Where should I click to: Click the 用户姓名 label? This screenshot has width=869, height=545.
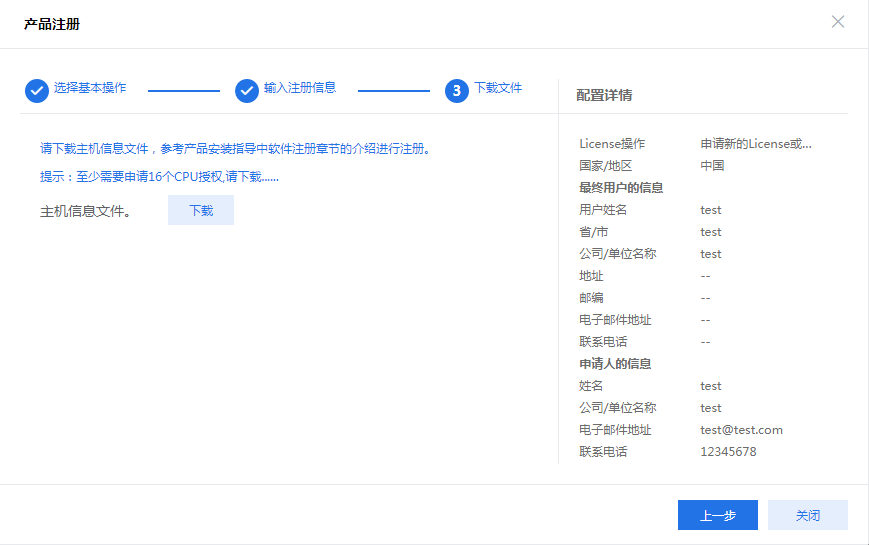[x=603, y=210]
